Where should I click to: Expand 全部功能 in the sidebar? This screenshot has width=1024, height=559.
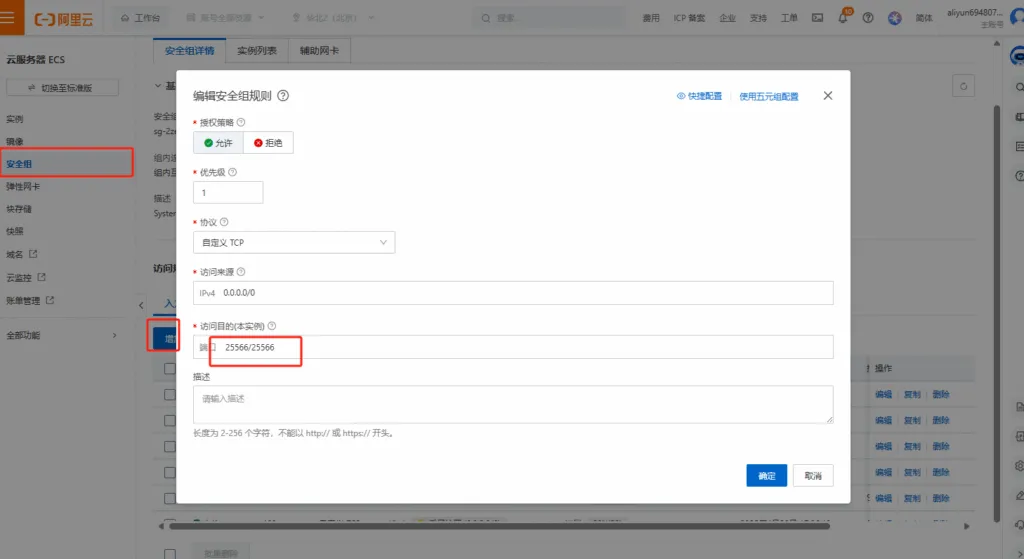click(x=62, y=336)
